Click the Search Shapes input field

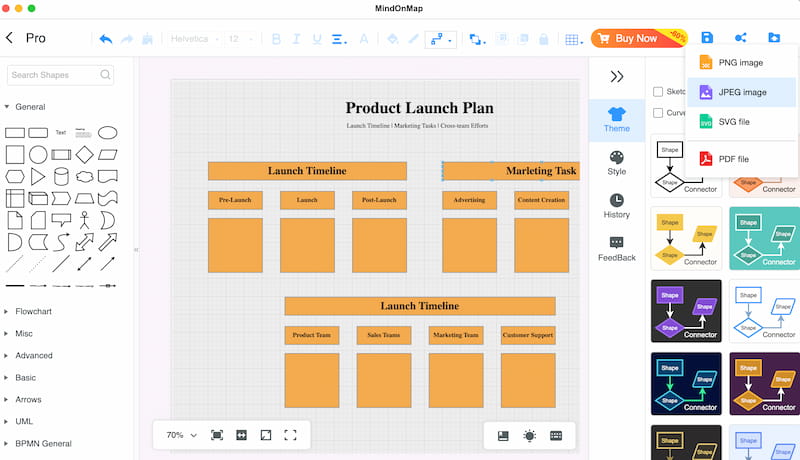[60, 75]
